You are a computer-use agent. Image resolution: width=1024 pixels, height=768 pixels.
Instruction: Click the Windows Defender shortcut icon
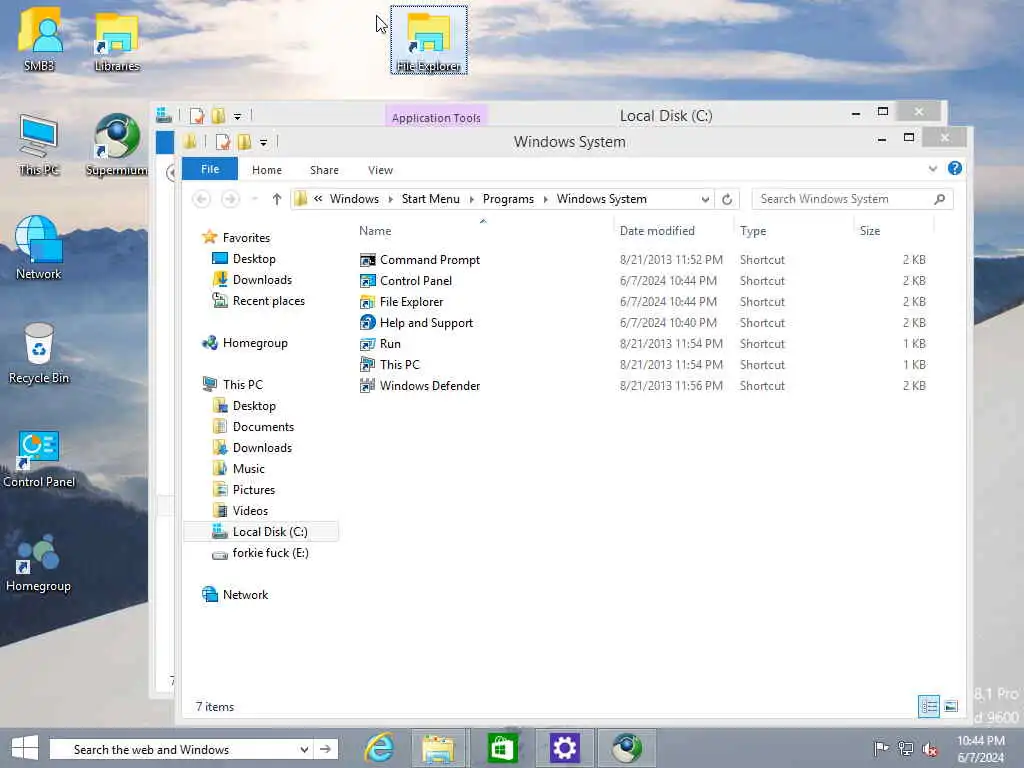[368, 385]
